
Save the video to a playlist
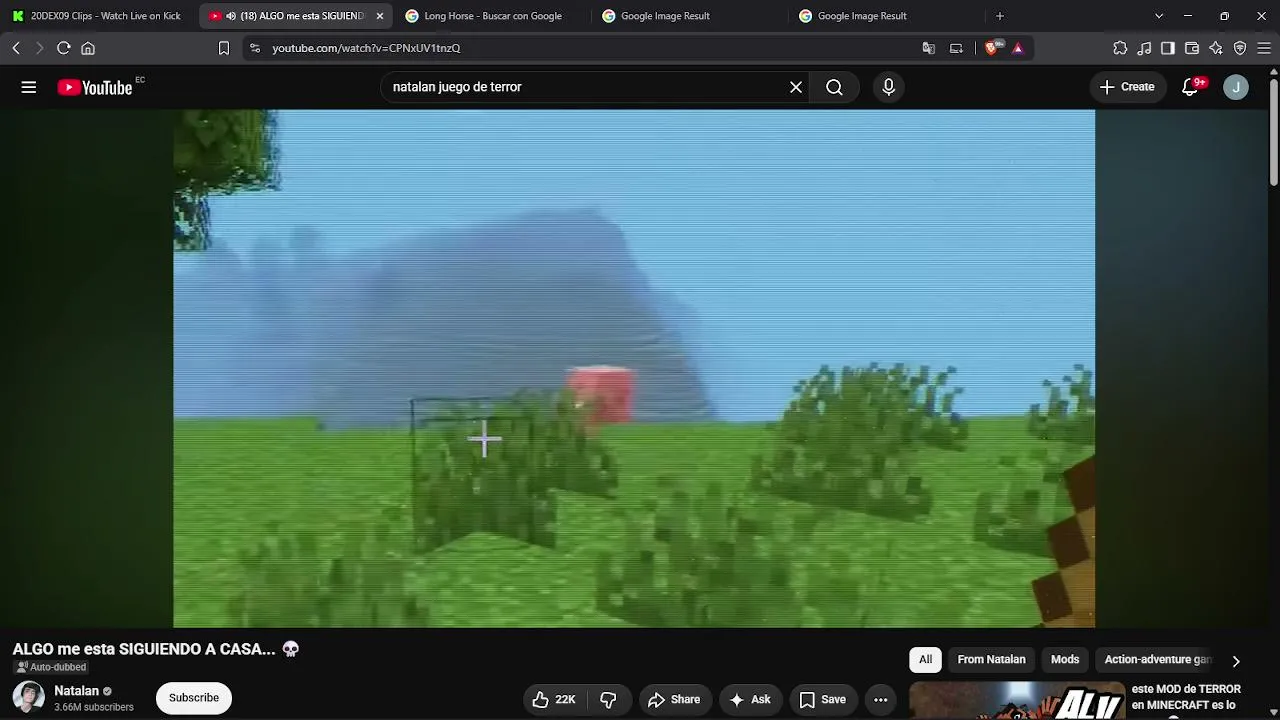pos(822,700)
